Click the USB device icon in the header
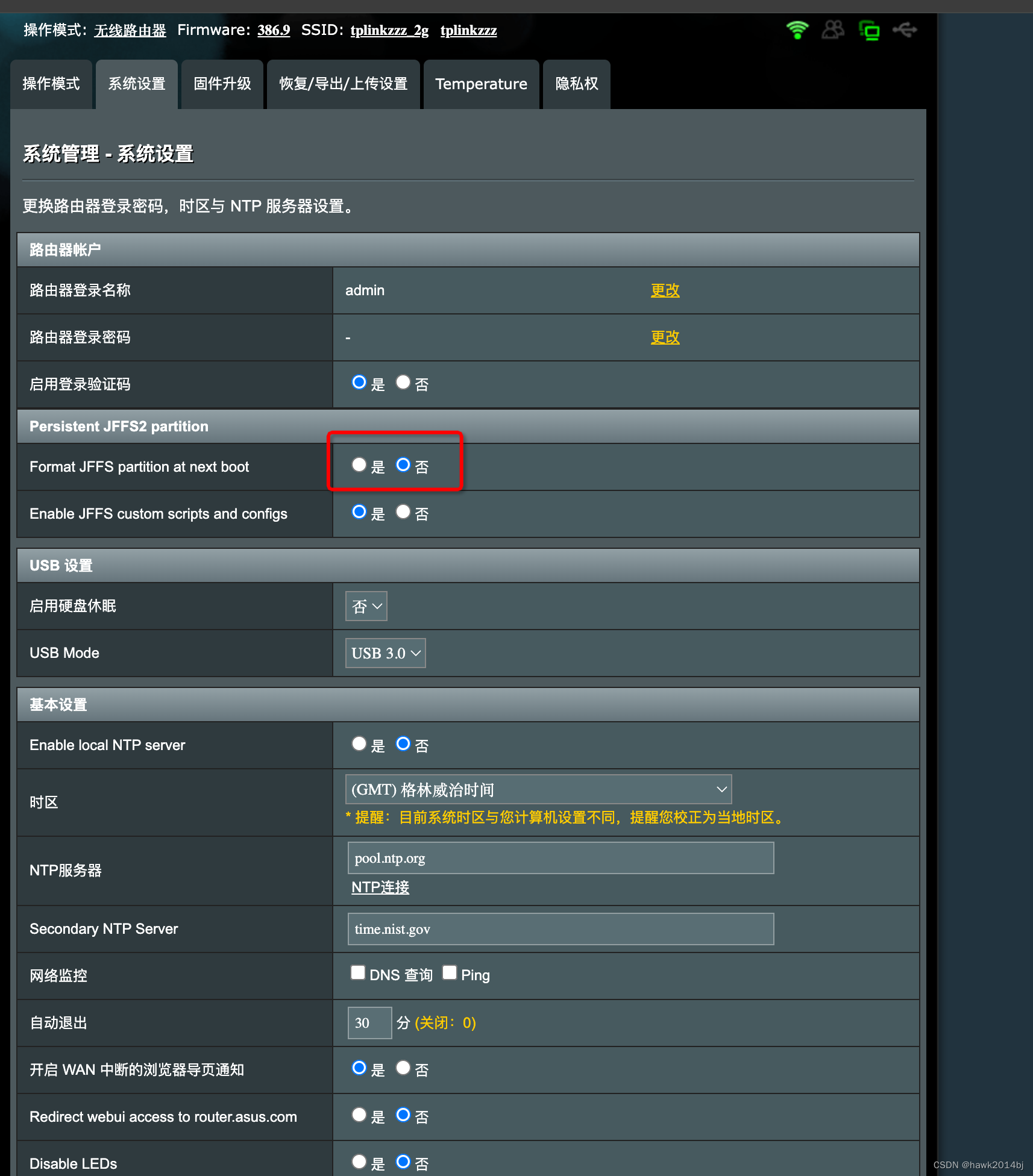1033x1176 pixels. click(x=905, y=30)
